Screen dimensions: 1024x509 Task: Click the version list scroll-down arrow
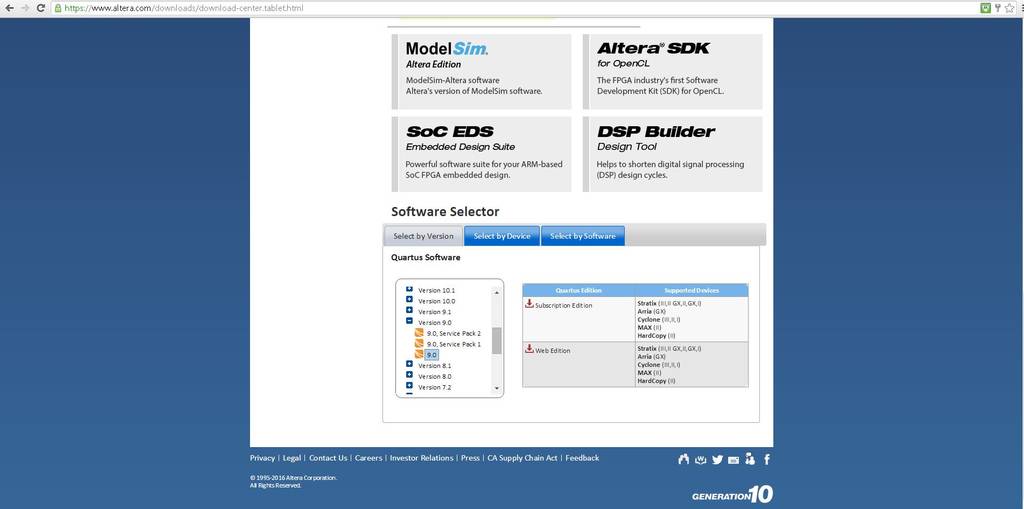tap(496, 388)
